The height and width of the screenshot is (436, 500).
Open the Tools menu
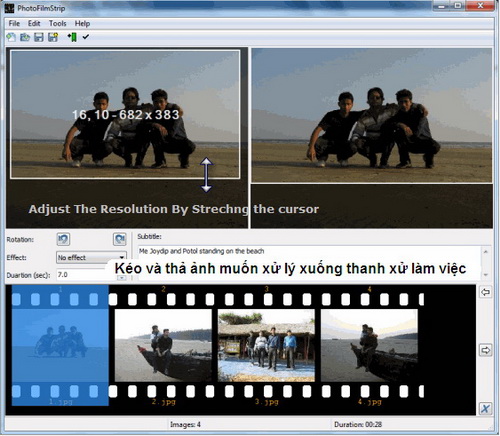click(x=58, y=23)
